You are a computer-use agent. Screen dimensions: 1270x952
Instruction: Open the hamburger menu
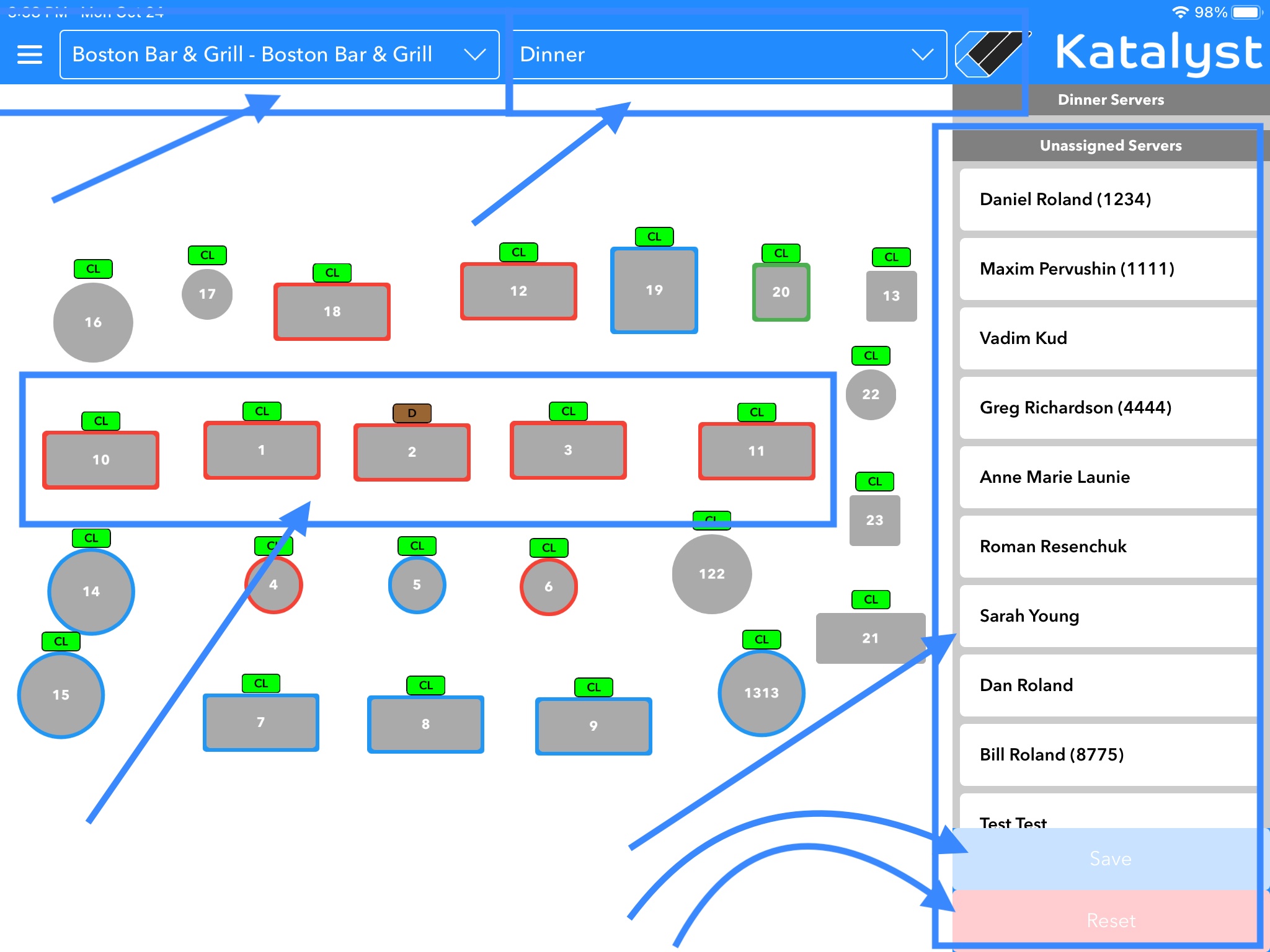29,55
